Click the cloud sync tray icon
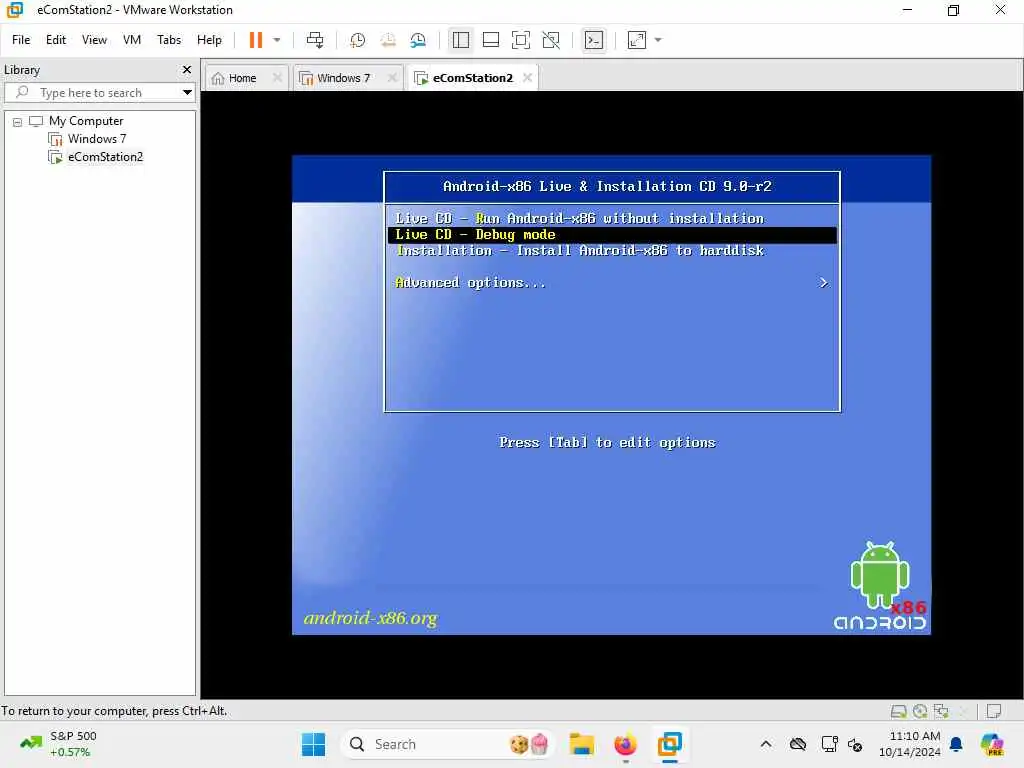1024x768 pixels. [798, 744]
